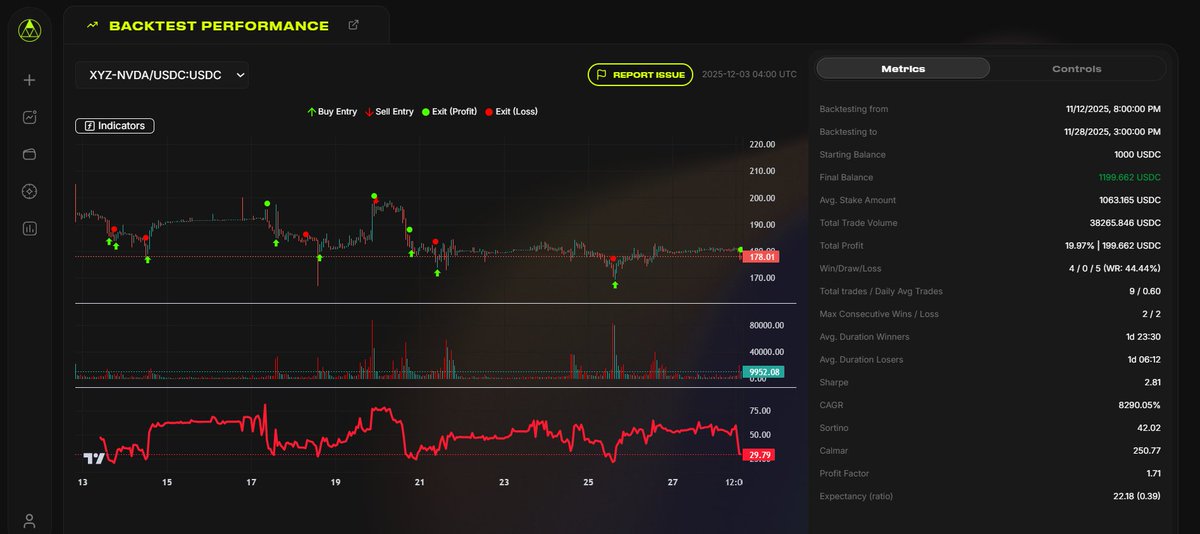Open the XYZ-NVDA/USDC:USDC pair dropdown

tap(162, 74)
